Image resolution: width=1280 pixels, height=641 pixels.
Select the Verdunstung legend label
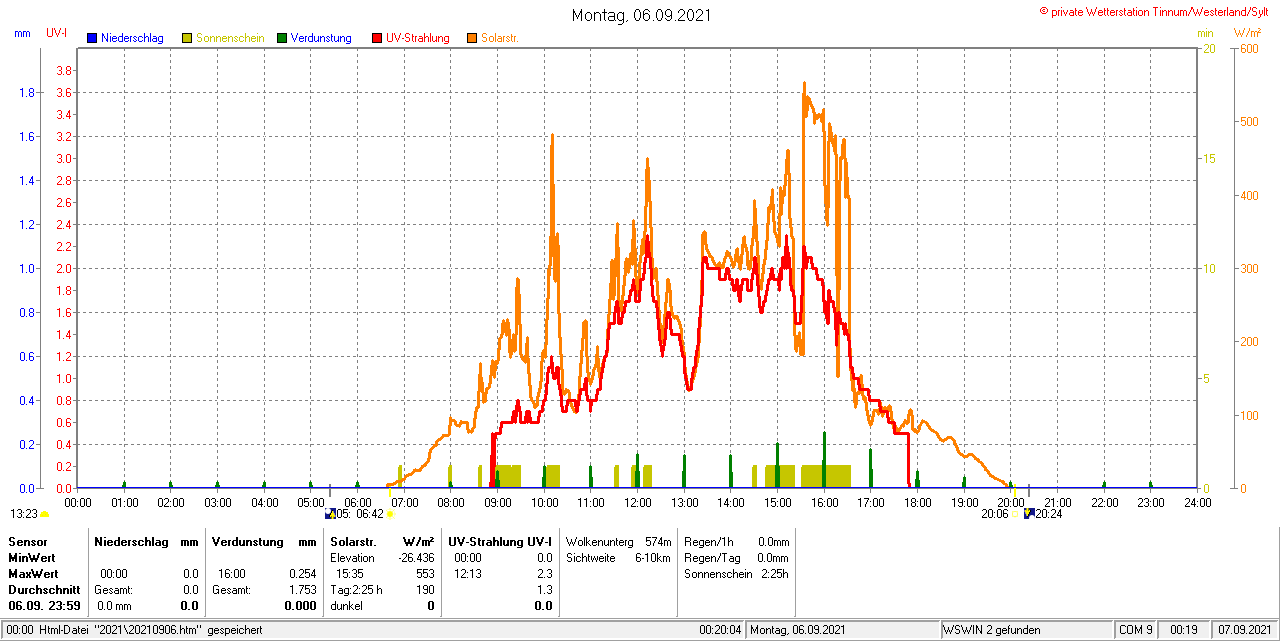(321, 38)
